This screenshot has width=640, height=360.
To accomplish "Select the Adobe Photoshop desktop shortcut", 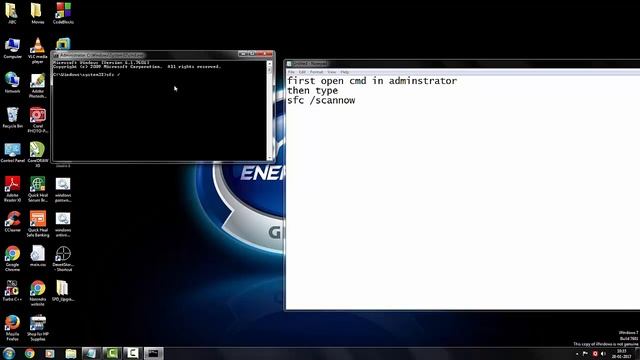I will pyautogui.click(x=38, y=85).
